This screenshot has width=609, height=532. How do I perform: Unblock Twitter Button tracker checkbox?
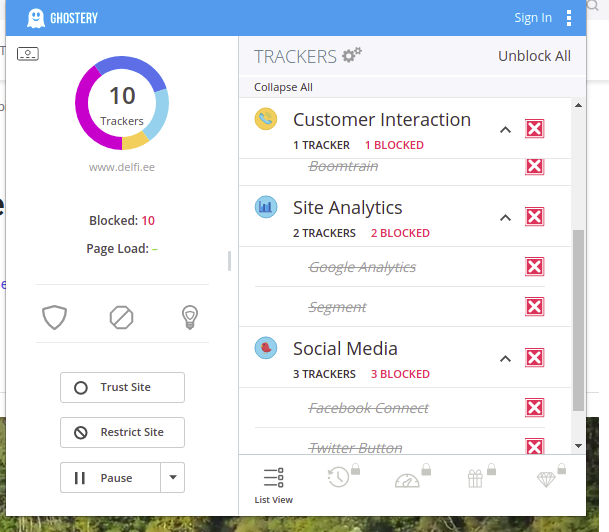534,447
